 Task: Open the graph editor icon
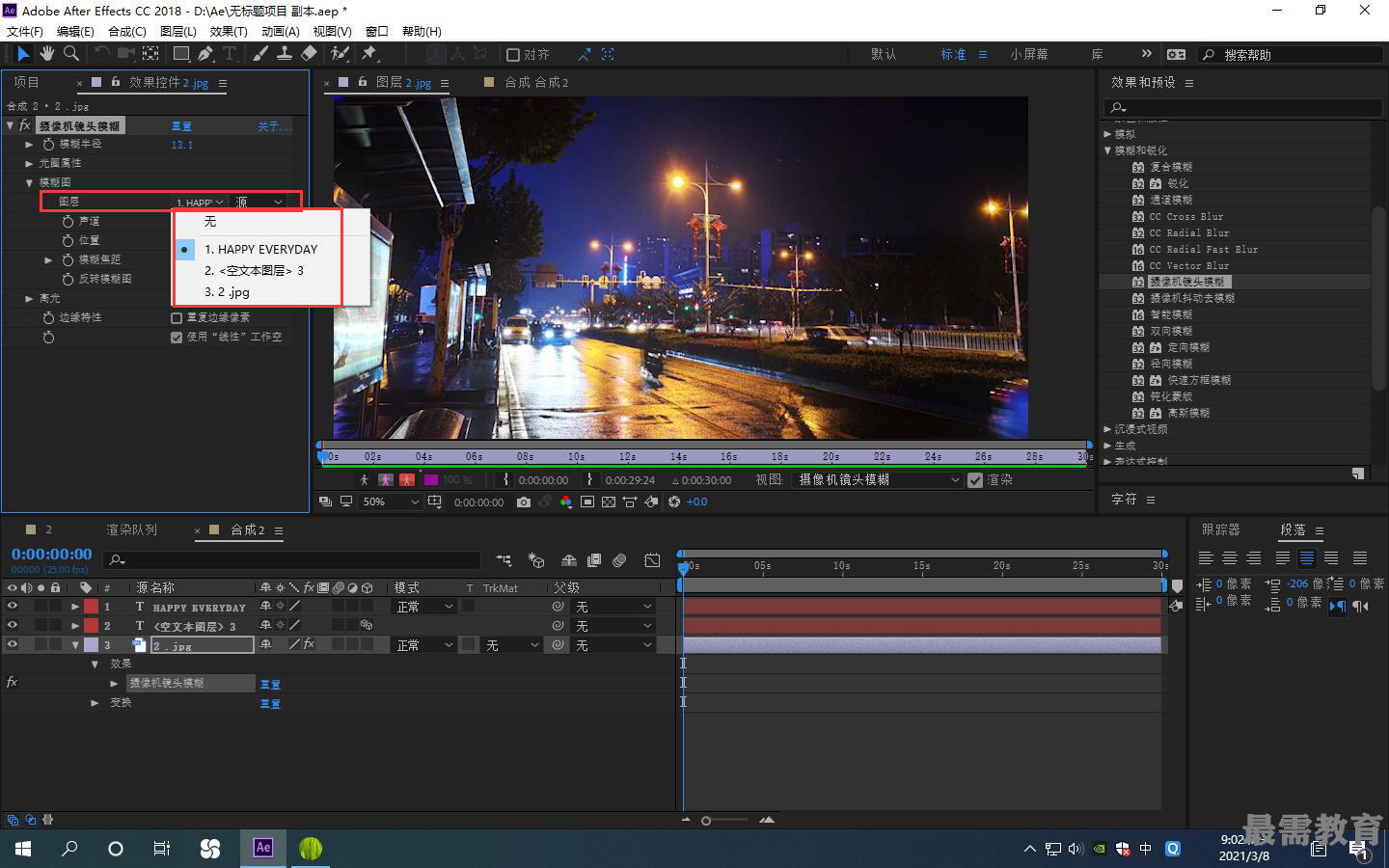(652, 559)
